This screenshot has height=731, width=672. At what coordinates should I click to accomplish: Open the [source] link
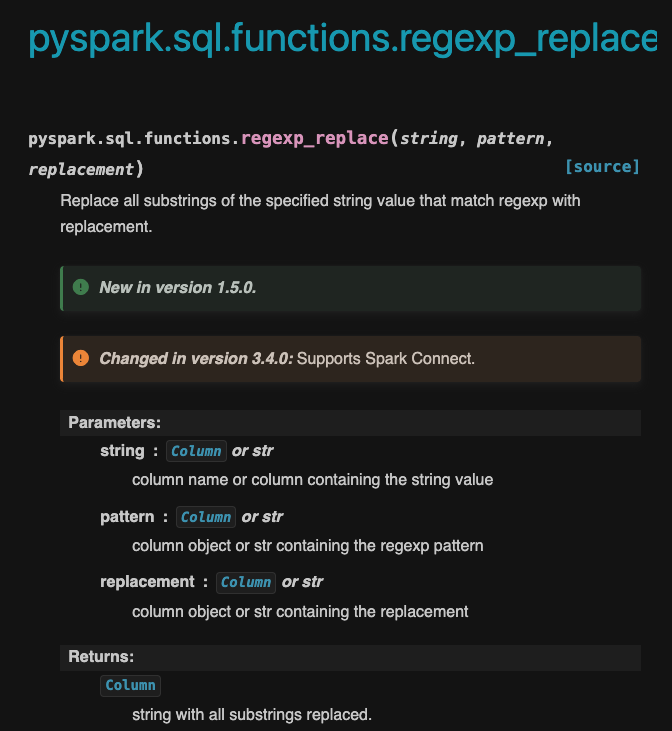(602, 167)
